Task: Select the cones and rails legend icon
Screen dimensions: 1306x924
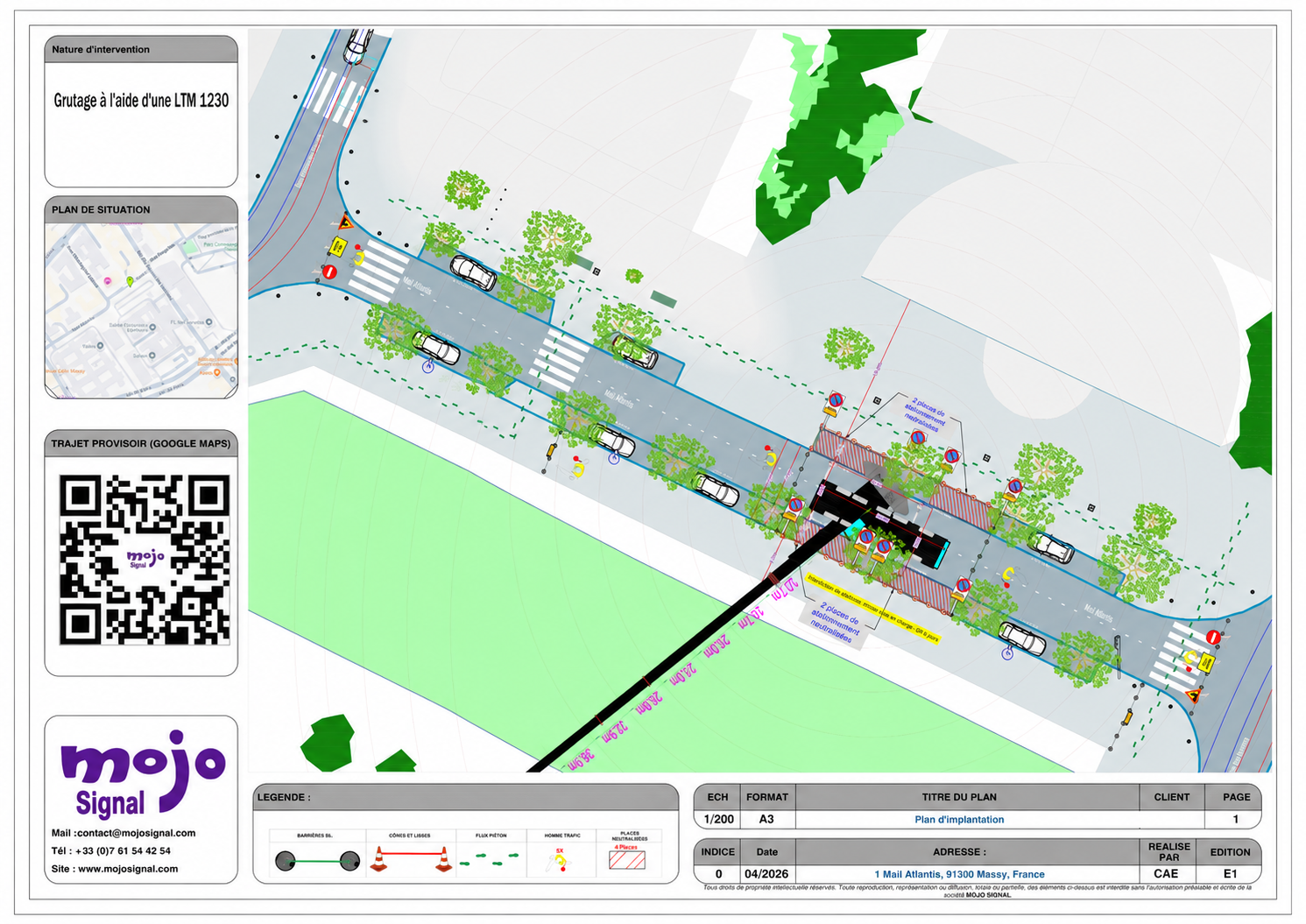Action: pyautogui.click(x=410, y=859)
